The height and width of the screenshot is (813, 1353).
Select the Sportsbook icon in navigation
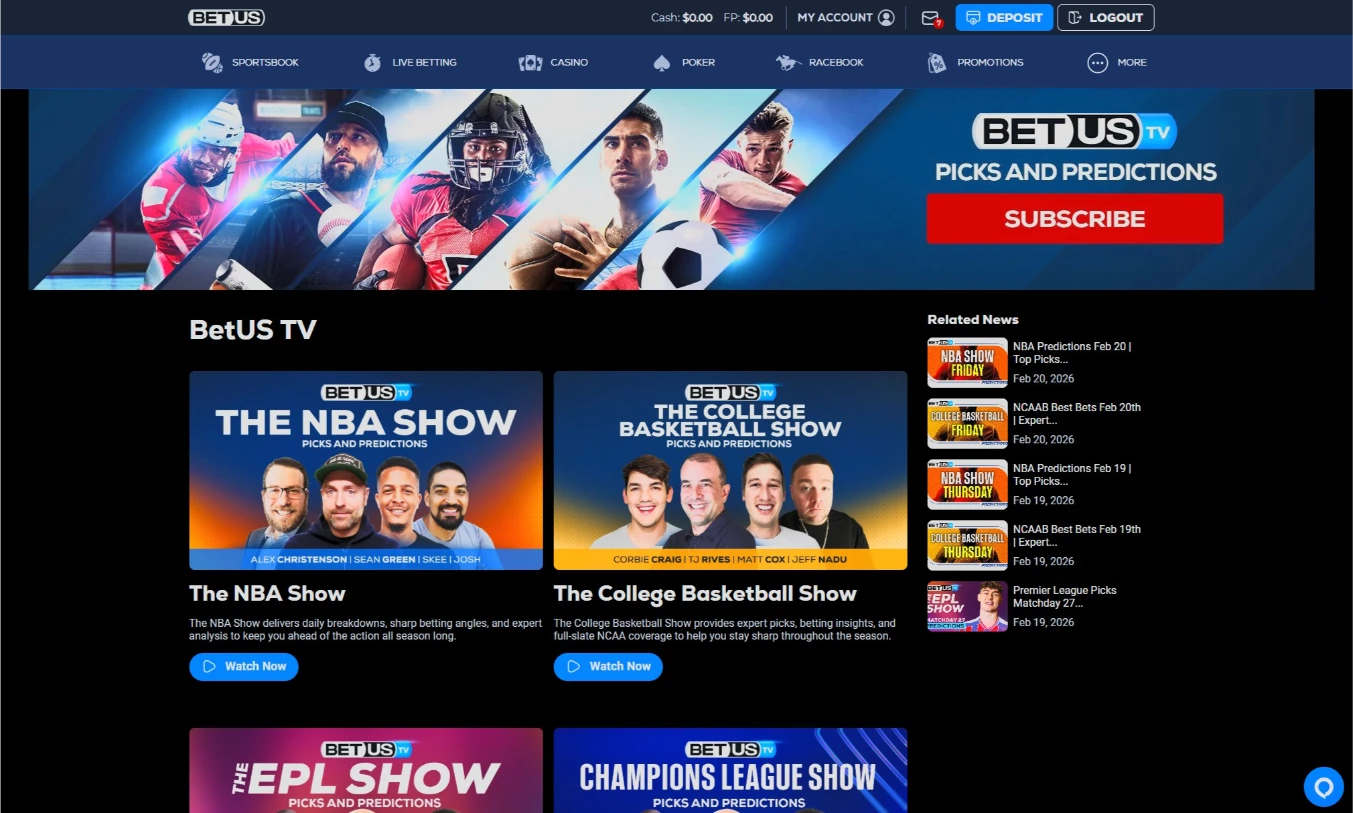pos(210,62)
